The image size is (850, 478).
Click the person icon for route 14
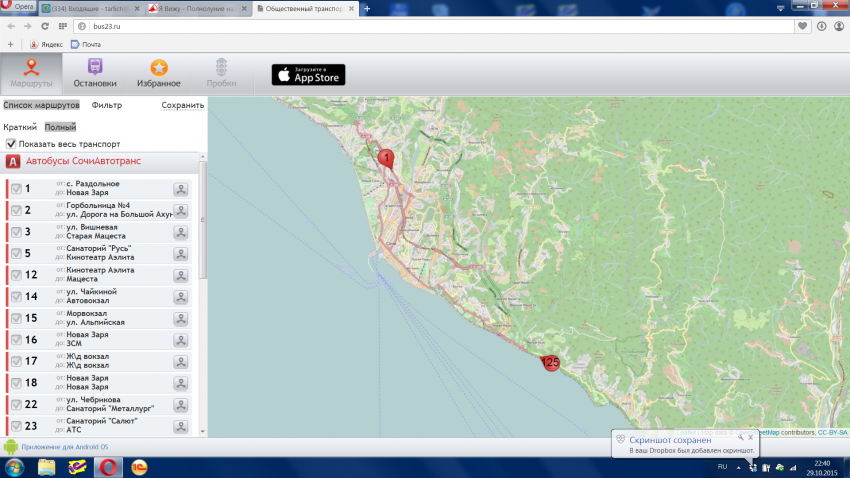(181, 297)
